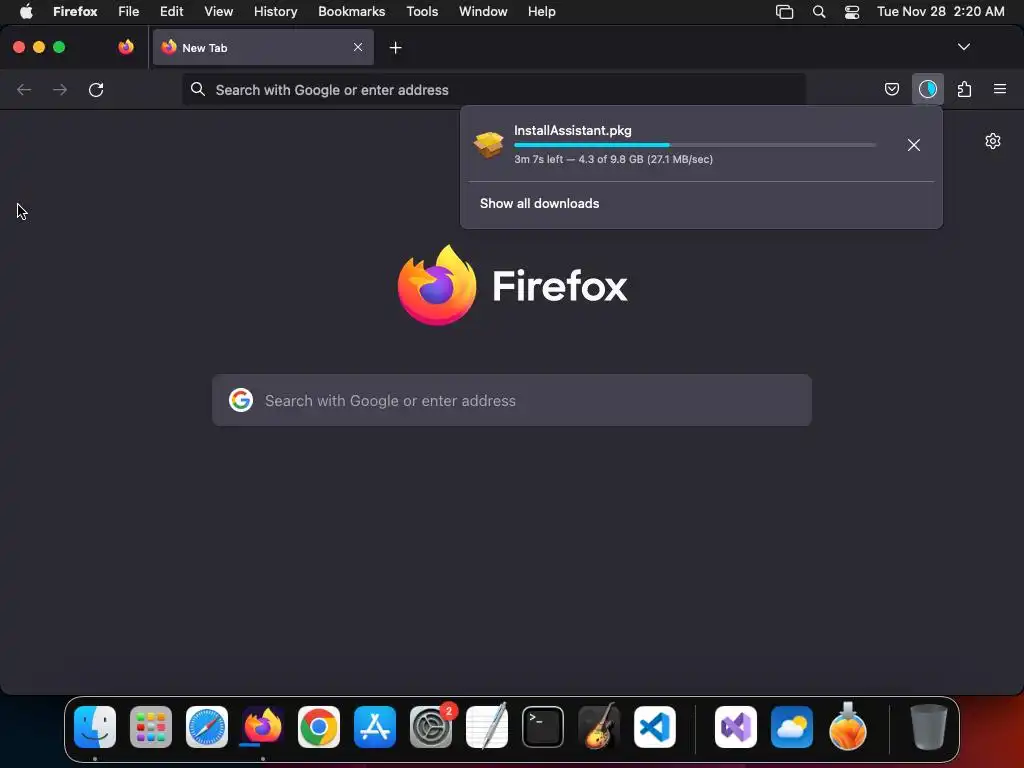Click the Google logo in search box
The width and height of the screenshot is (1024, 768).
coord(241,400)
